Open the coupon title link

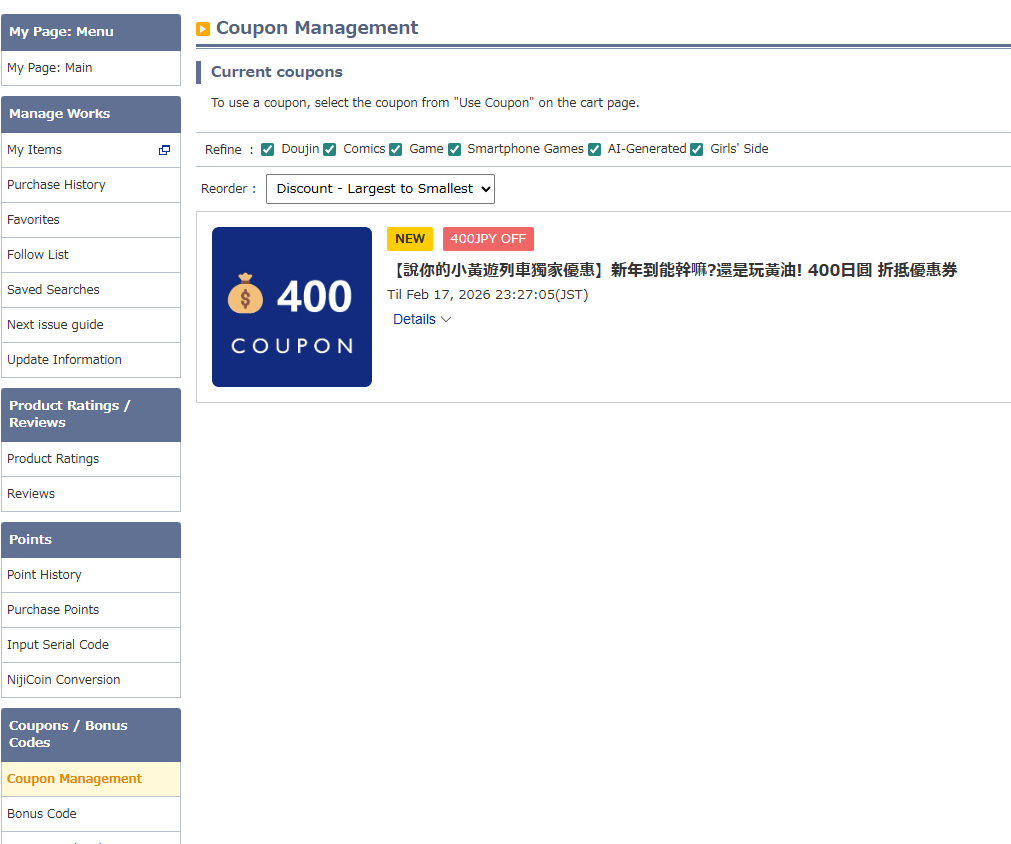click(672, 270)
